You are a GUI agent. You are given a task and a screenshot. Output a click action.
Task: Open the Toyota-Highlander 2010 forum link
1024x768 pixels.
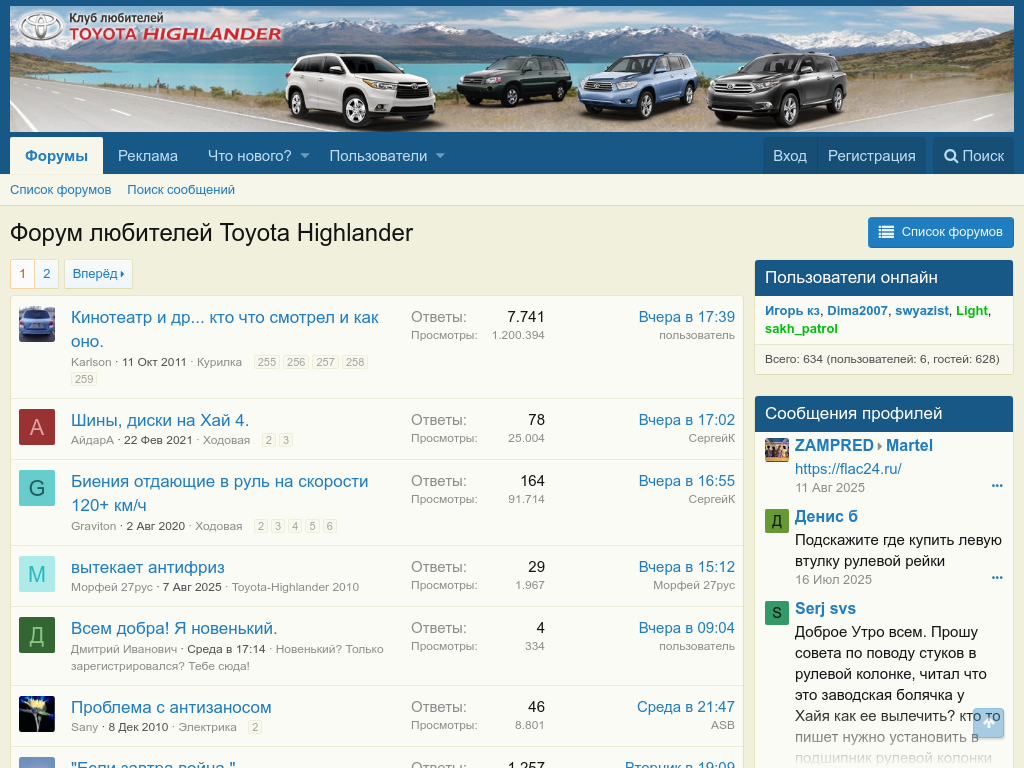295,587
